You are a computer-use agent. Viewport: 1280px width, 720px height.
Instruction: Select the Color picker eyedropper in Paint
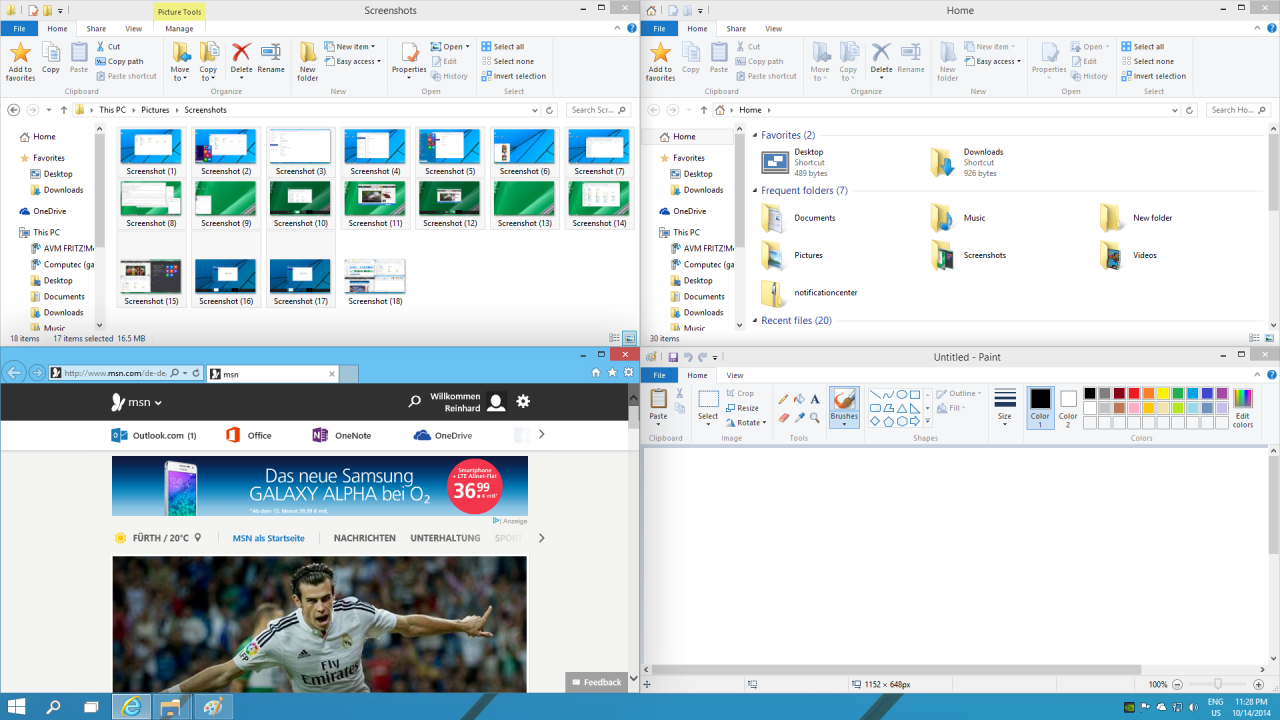[799, 417]
